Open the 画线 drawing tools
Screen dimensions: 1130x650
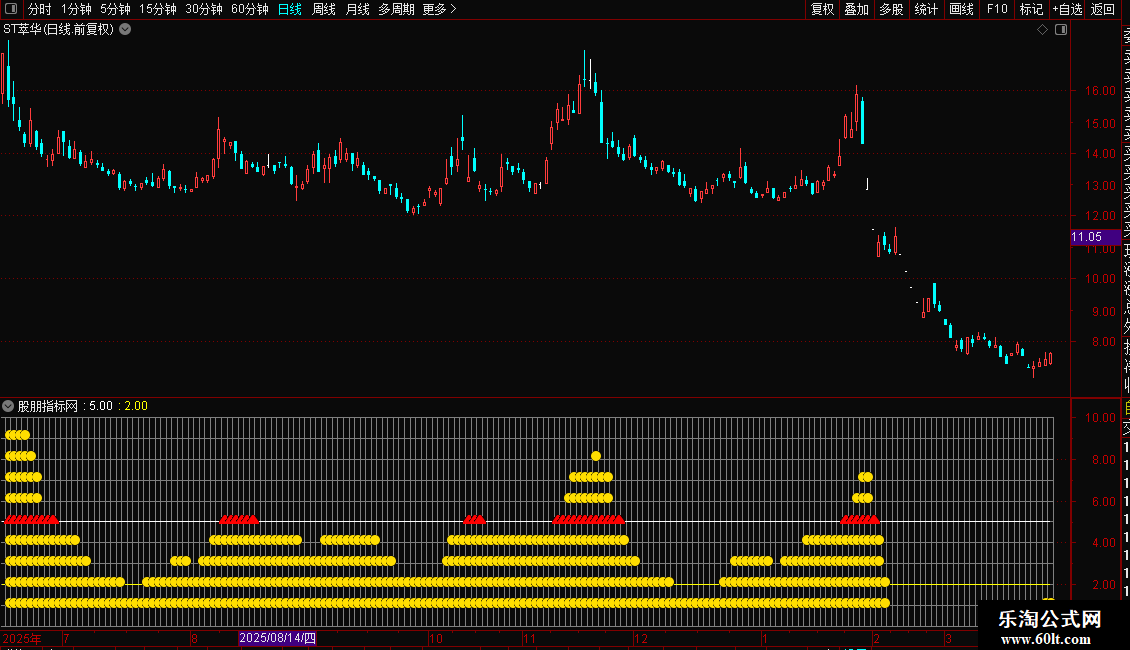[961, 9]
